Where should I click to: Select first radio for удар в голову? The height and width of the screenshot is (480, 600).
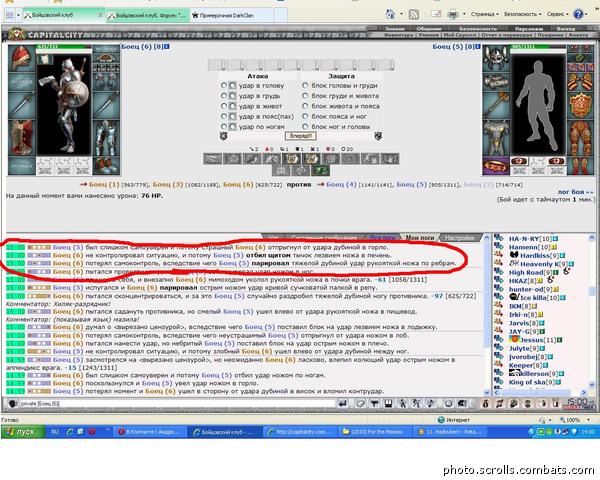point(224,85)
